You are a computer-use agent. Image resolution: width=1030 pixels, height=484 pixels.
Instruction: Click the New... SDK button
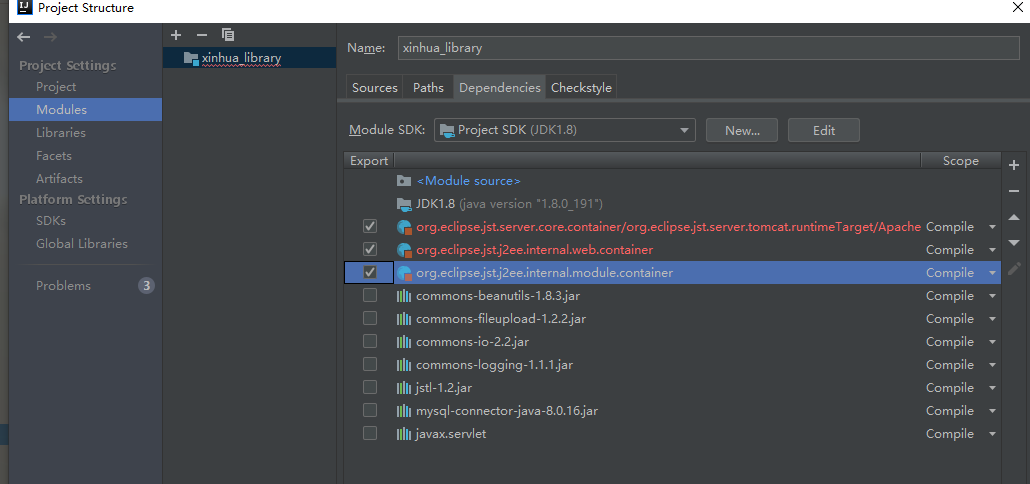coord(742,130)
